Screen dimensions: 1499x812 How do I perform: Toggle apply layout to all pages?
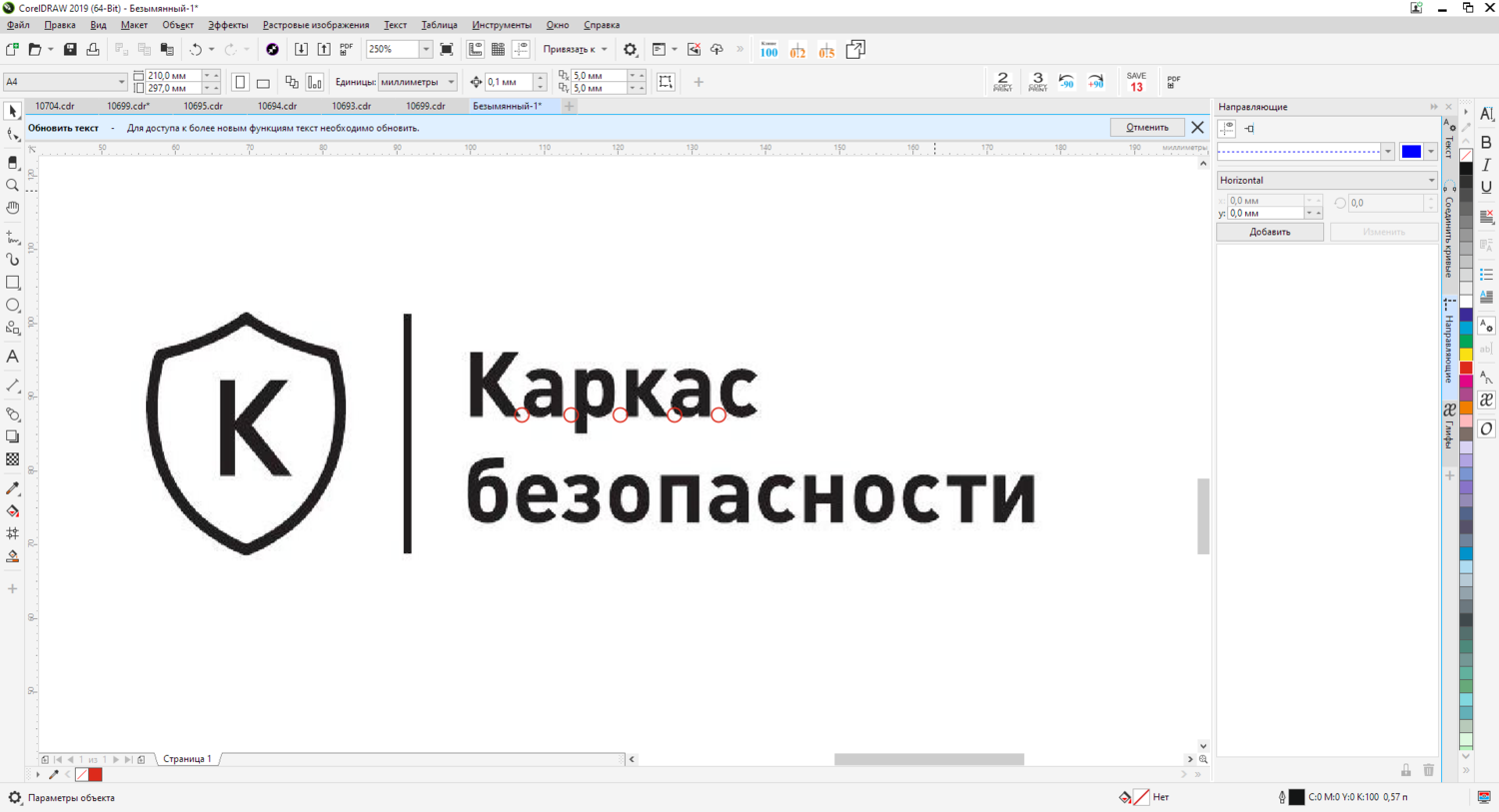pyautogui.click(x=292, y=82)
